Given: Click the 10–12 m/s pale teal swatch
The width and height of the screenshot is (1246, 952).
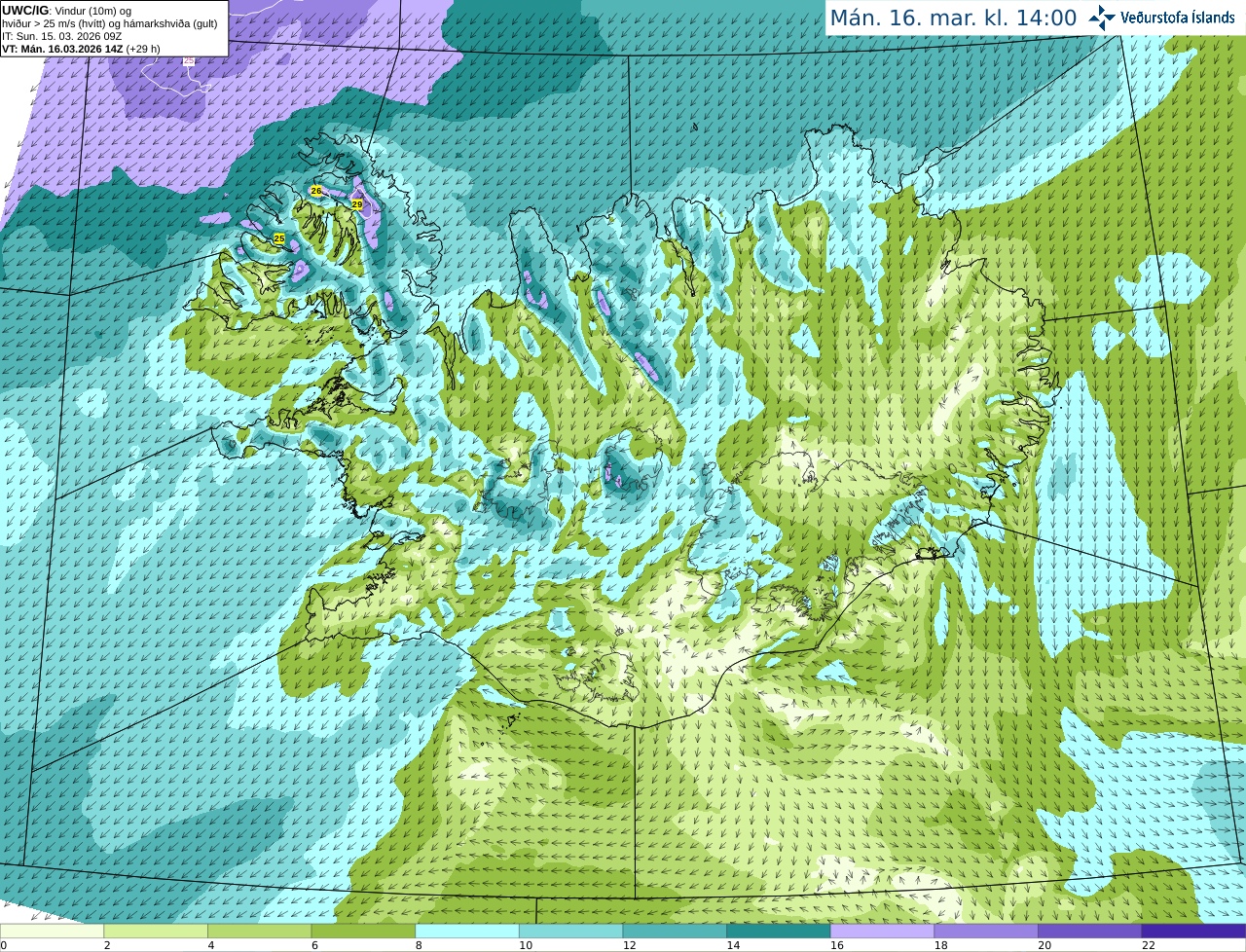Looking at the screenshot, I should coord(570,931).
